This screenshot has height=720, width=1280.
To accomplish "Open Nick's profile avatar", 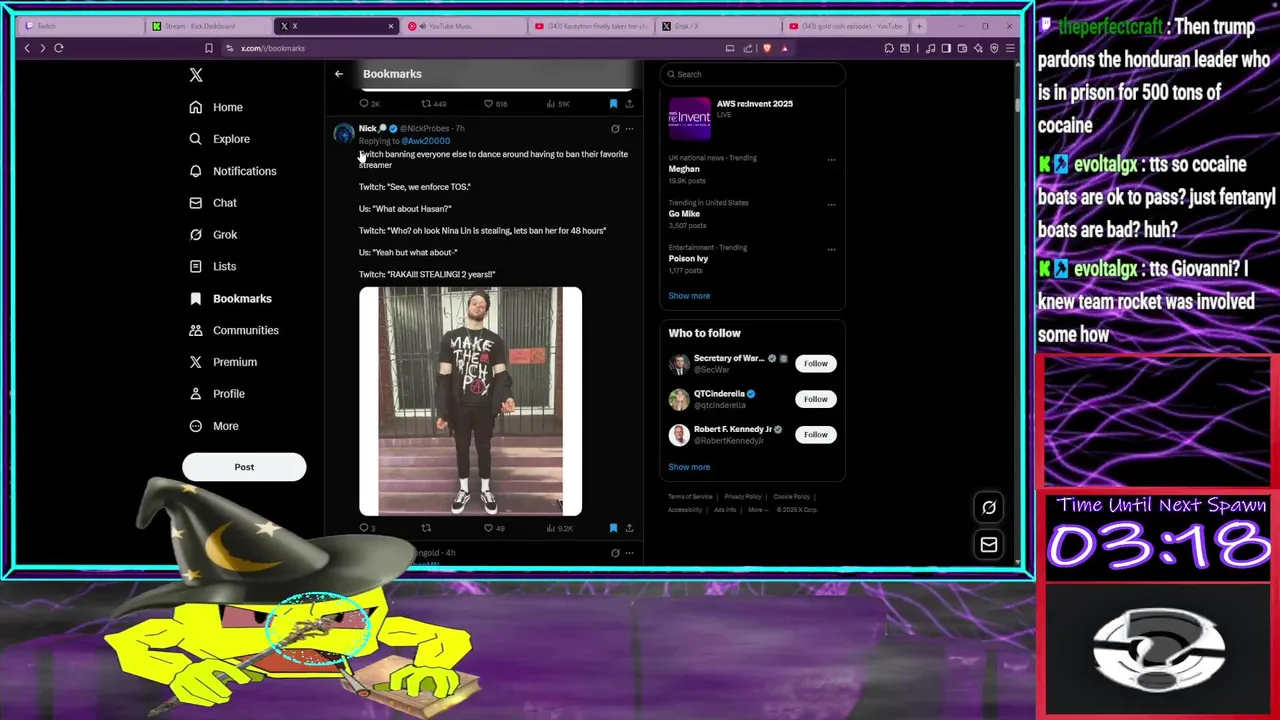I will pyautogui.click(x=344, y=134).
